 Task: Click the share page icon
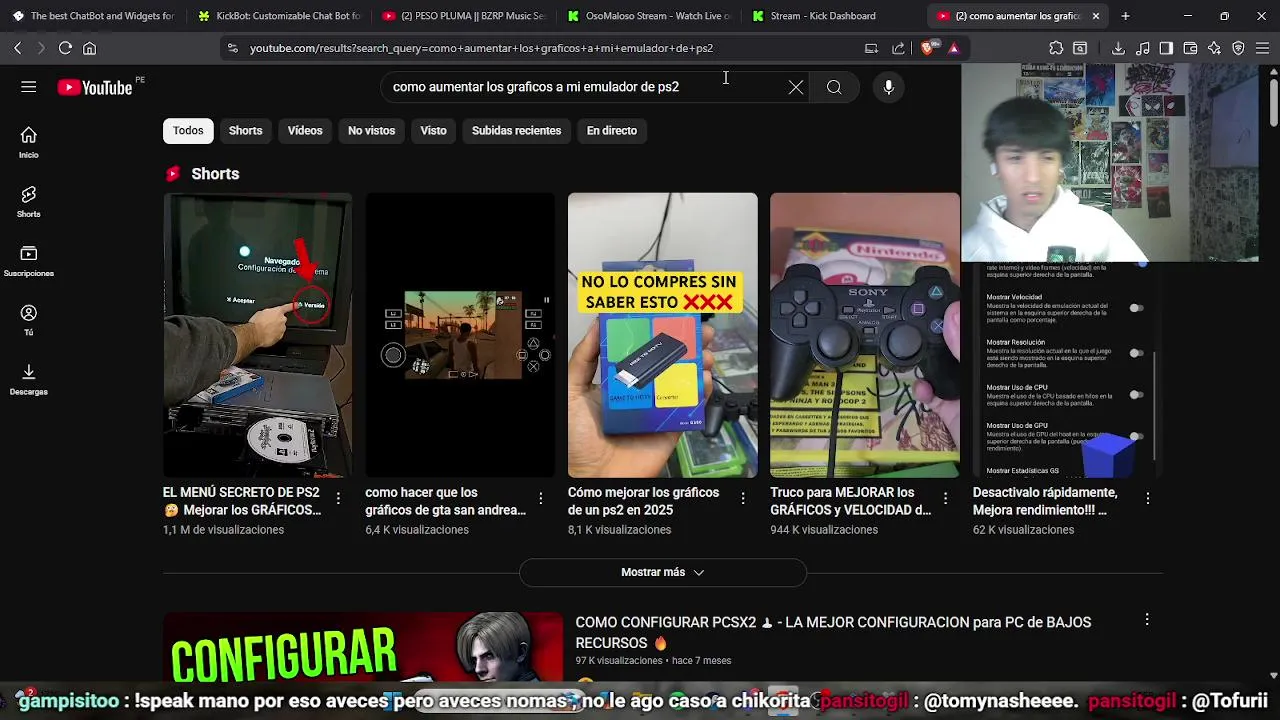tap(898, 48)
